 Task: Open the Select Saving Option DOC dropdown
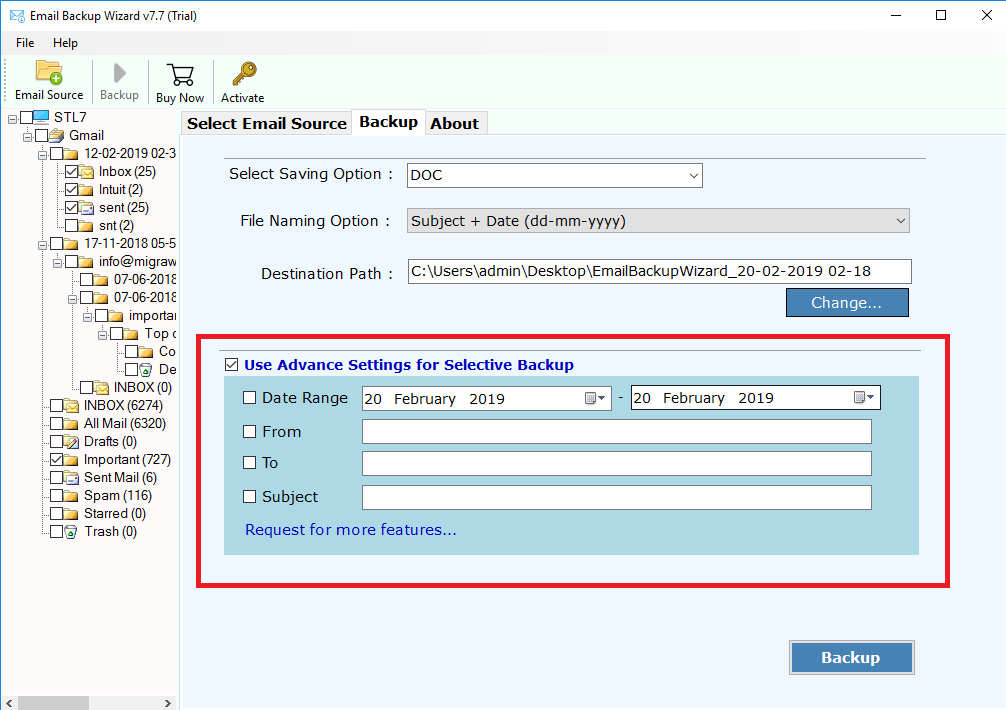pos(555,175)
